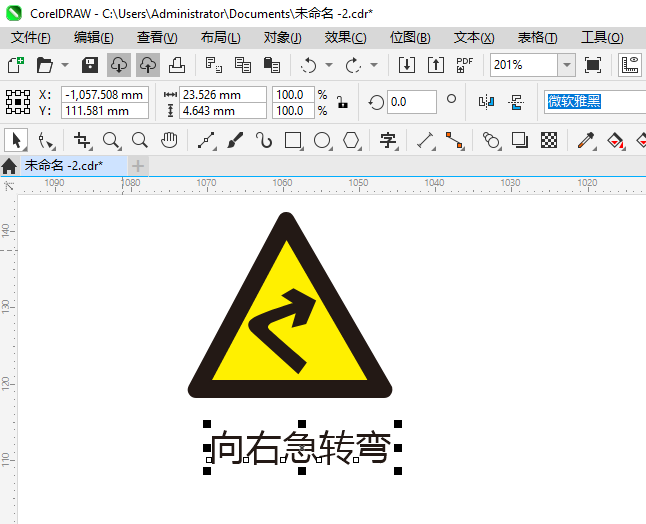Copy the selection with the Copy icon
Viewport: 646px width, 524px height.
click(x=243, y=65)
